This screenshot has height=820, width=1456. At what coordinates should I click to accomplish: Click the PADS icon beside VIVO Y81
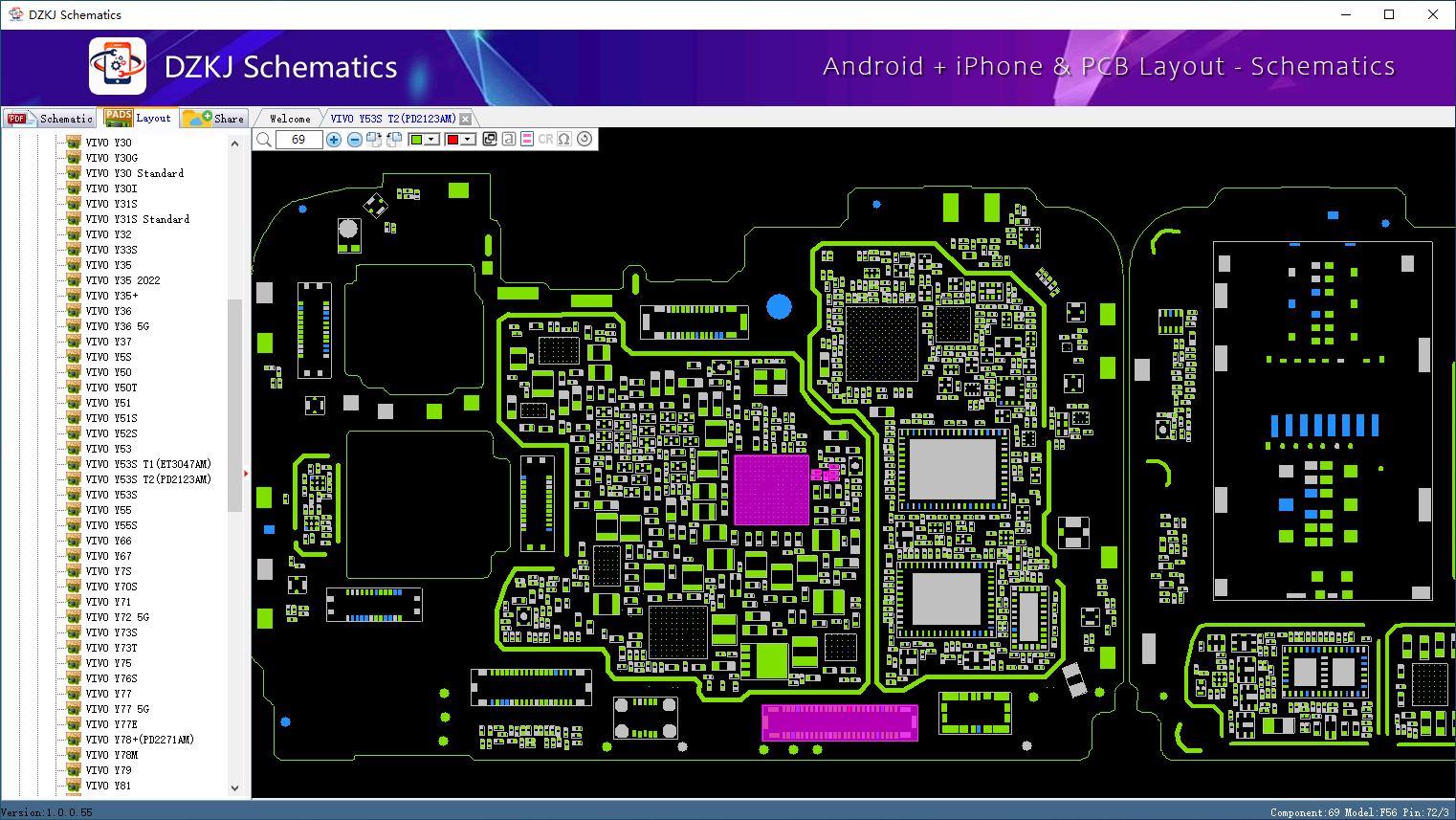[74, 786]
